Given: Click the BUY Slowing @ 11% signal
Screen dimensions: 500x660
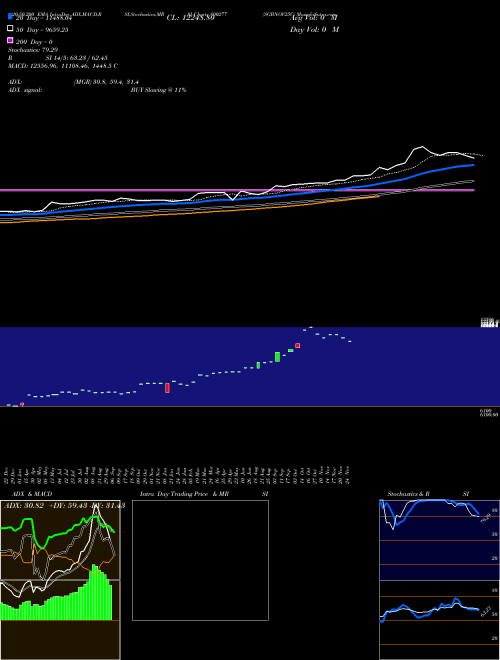Looking at the screenshot, I should [x=158, y=90].
